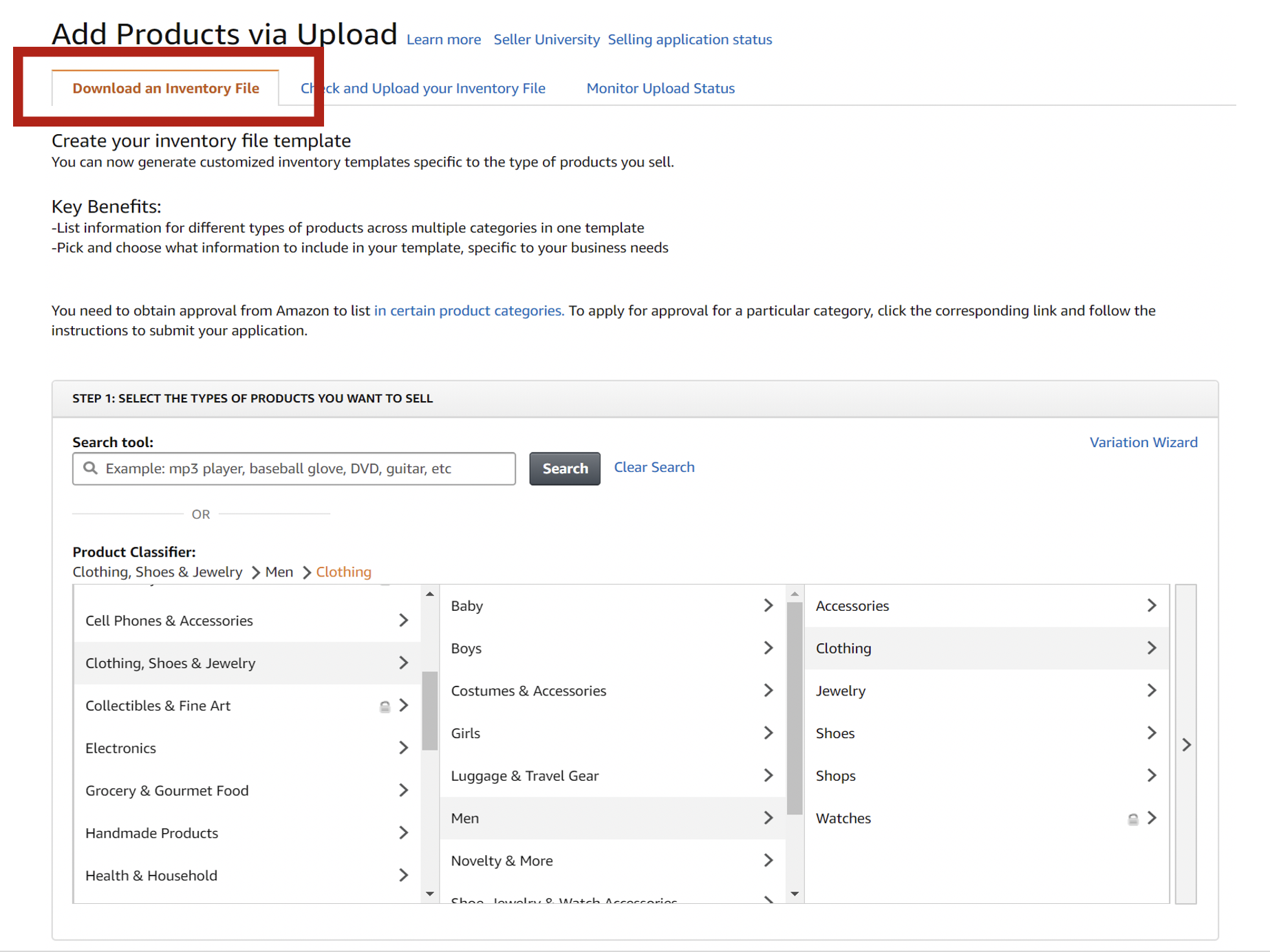Screen dimensions: 1270x952
Task: Expand Health & Household chevron
Action: pos(404,876)
